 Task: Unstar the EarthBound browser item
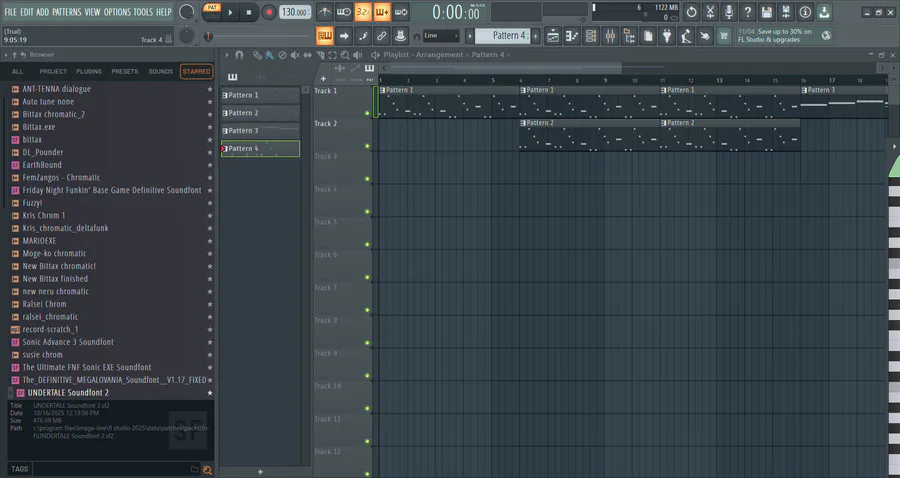click(x=210, y=165)
